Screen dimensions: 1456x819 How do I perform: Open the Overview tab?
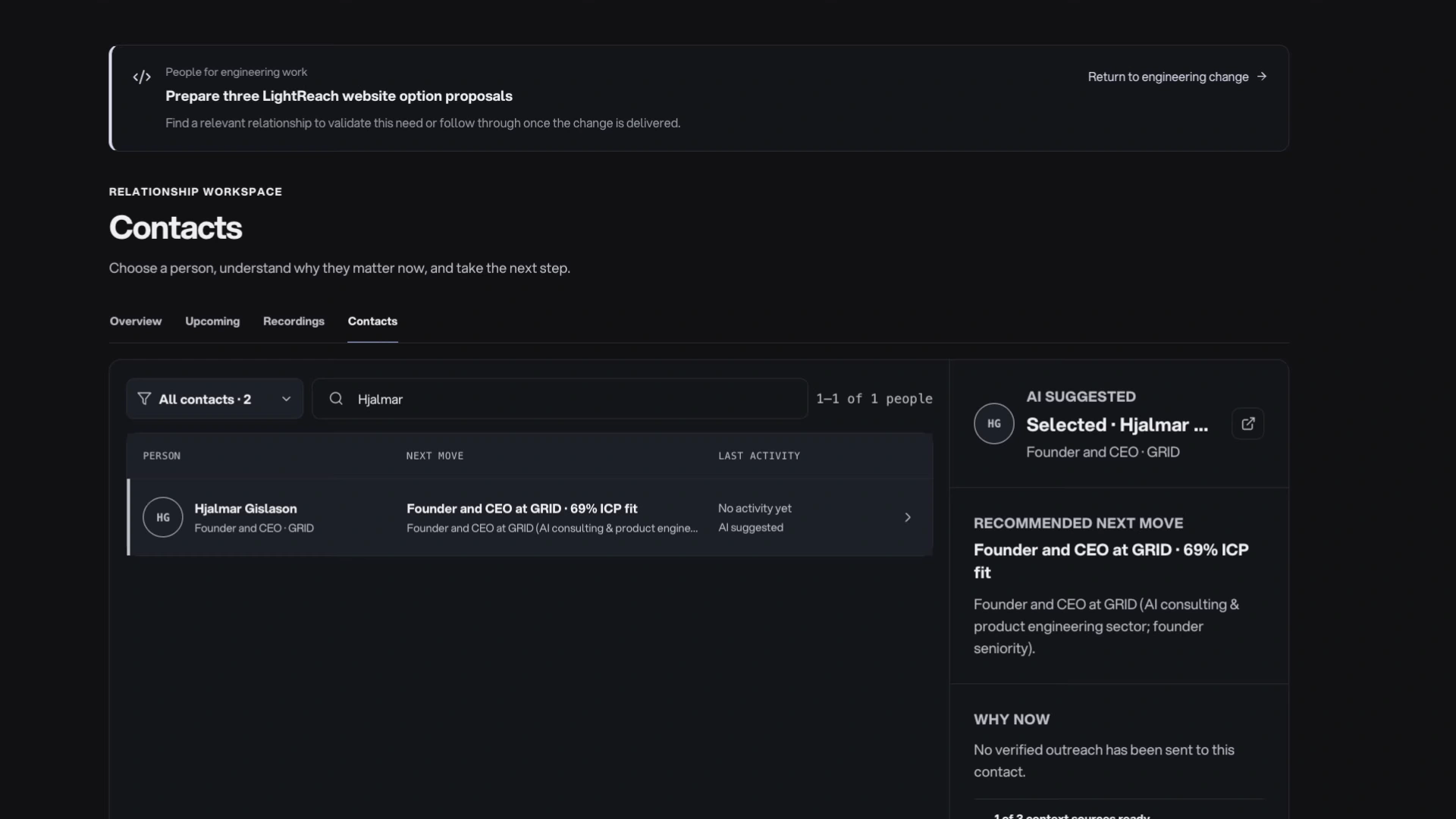[136, 321]
